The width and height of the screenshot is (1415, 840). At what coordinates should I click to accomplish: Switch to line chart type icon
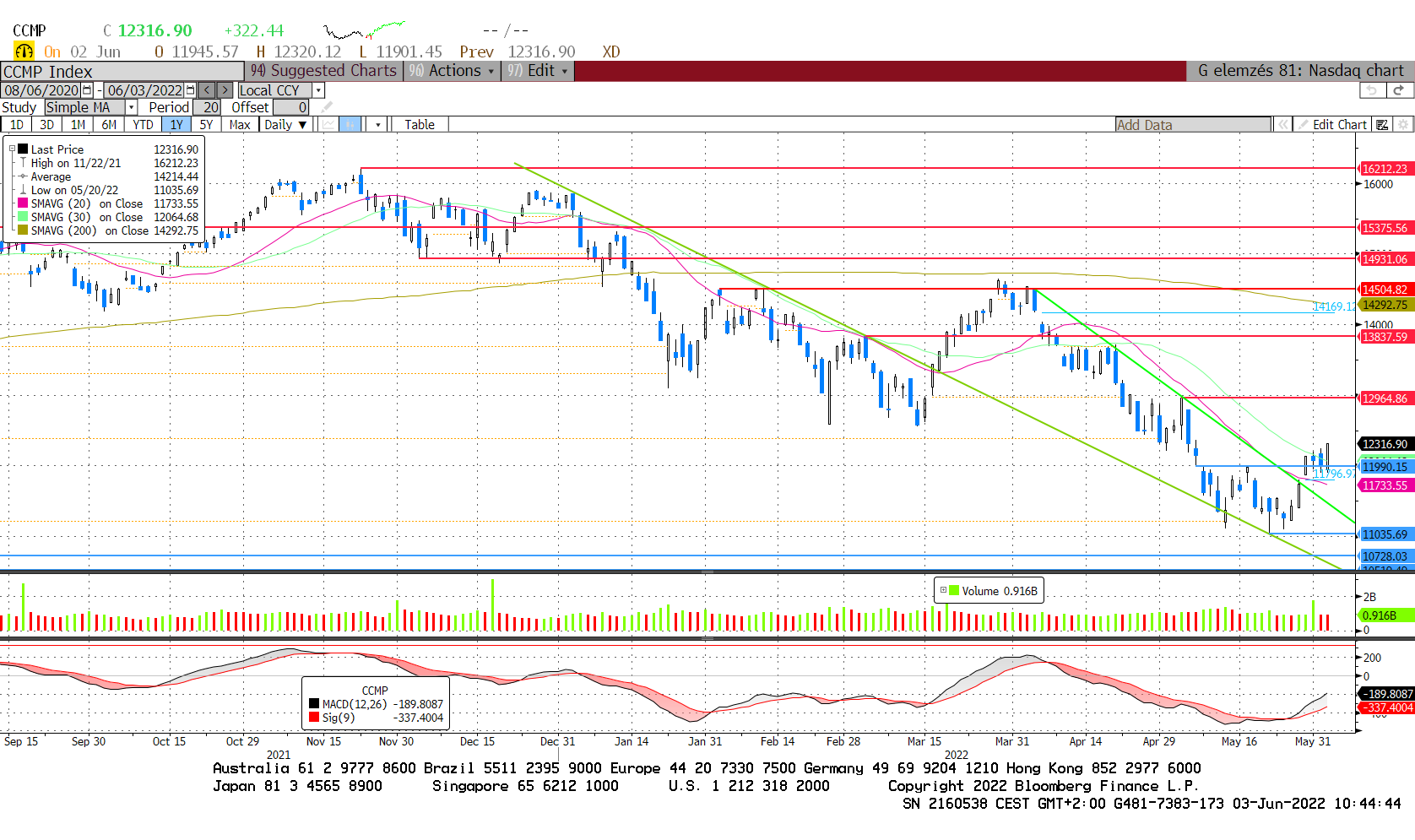coord(328,125)
